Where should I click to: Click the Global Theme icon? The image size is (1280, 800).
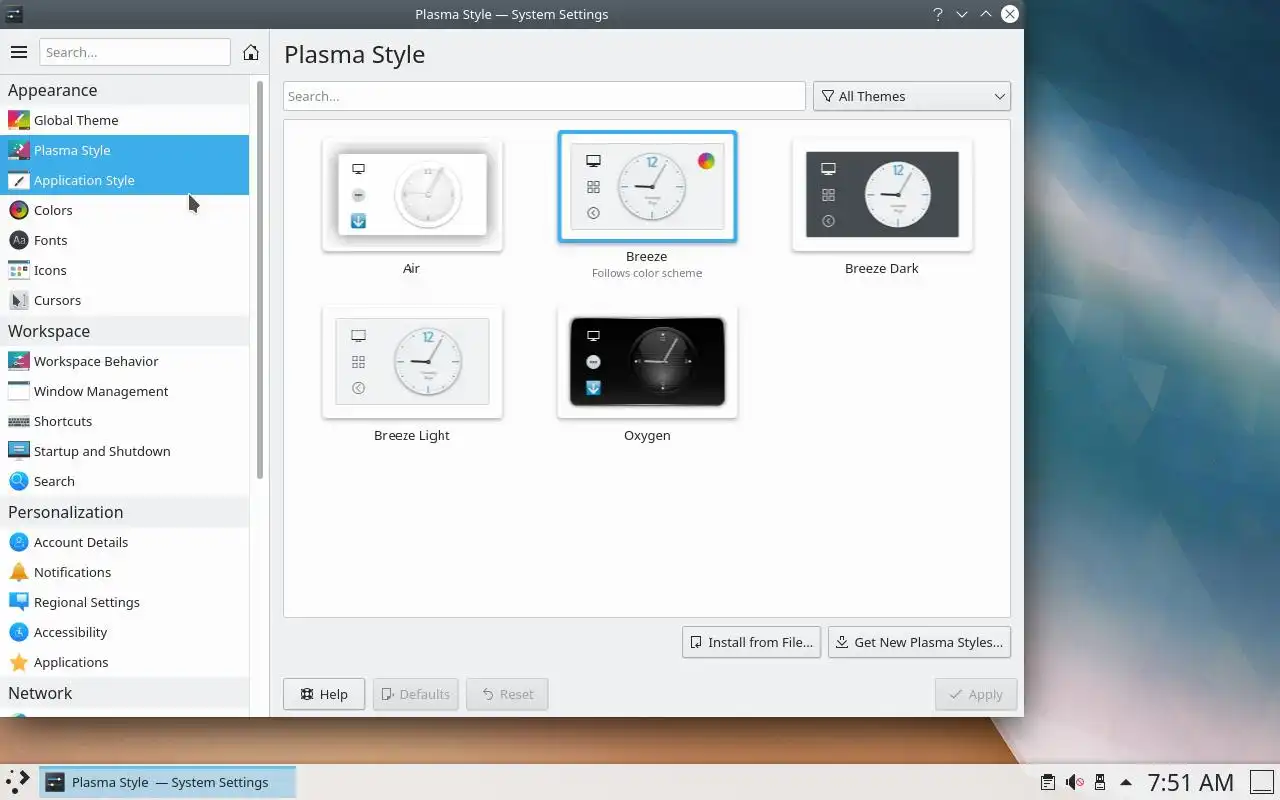tap(18, 120)
